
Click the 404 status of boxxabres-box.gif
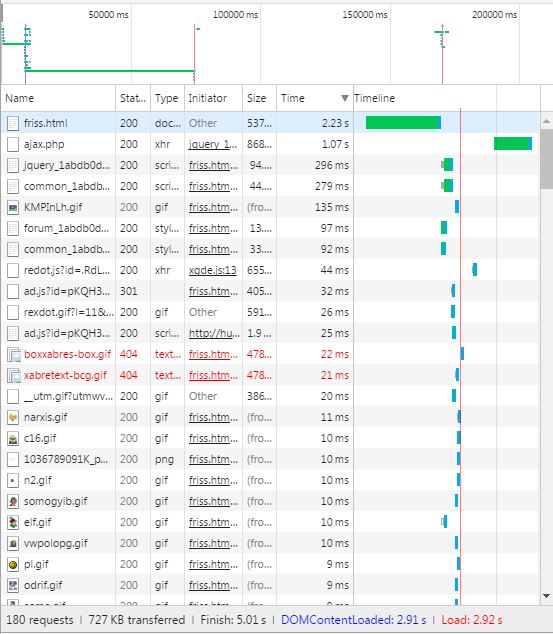(x=129, y=354)
